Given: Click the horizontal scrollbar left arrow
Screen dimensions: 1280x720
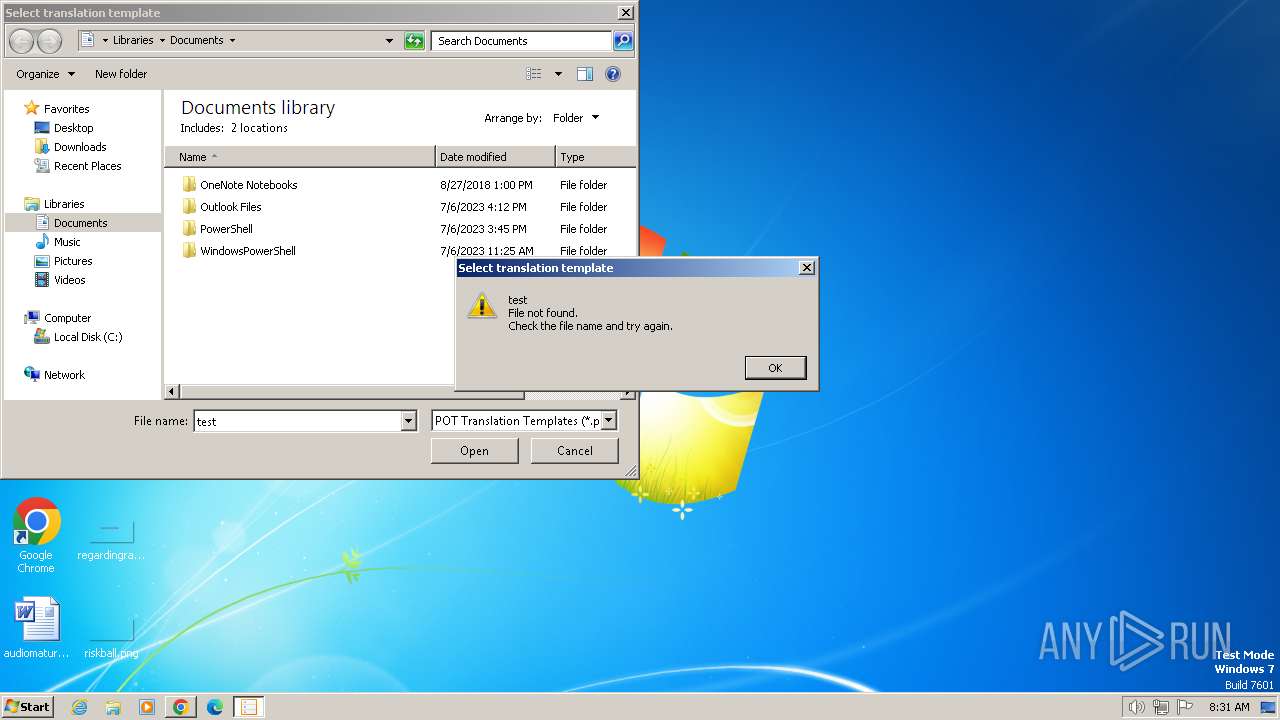Looking at the screenshot, I should point(172,391).
